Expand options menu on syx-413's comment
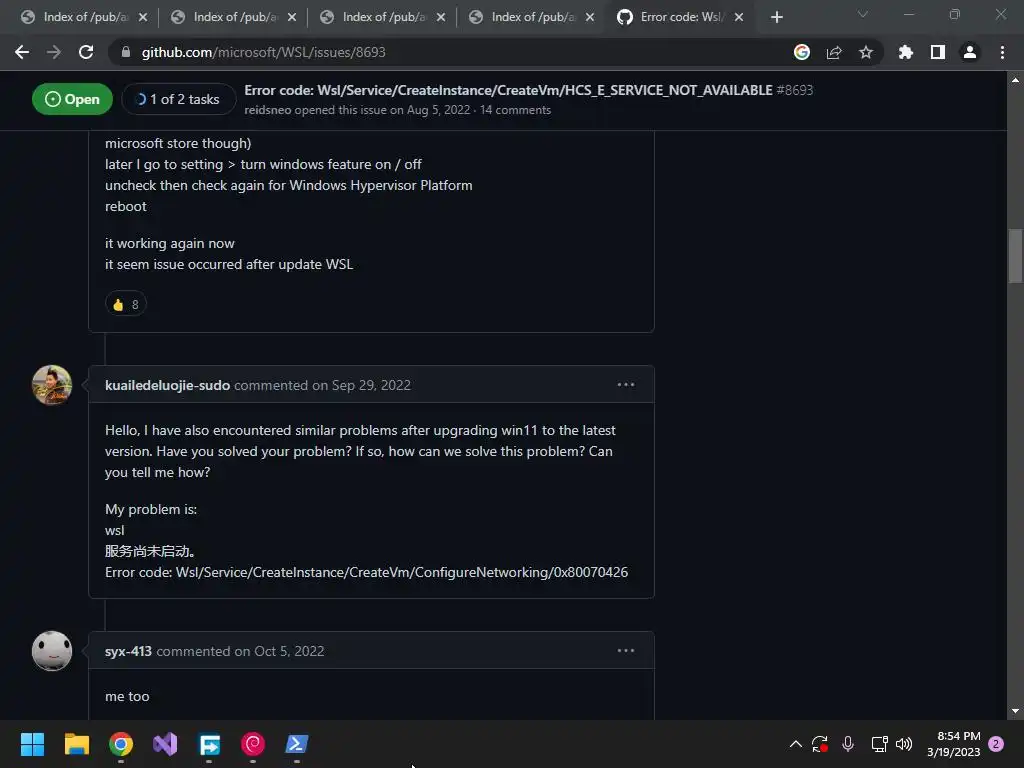The height and width of the screenshot is (768, 1024). tap(626, 650)
